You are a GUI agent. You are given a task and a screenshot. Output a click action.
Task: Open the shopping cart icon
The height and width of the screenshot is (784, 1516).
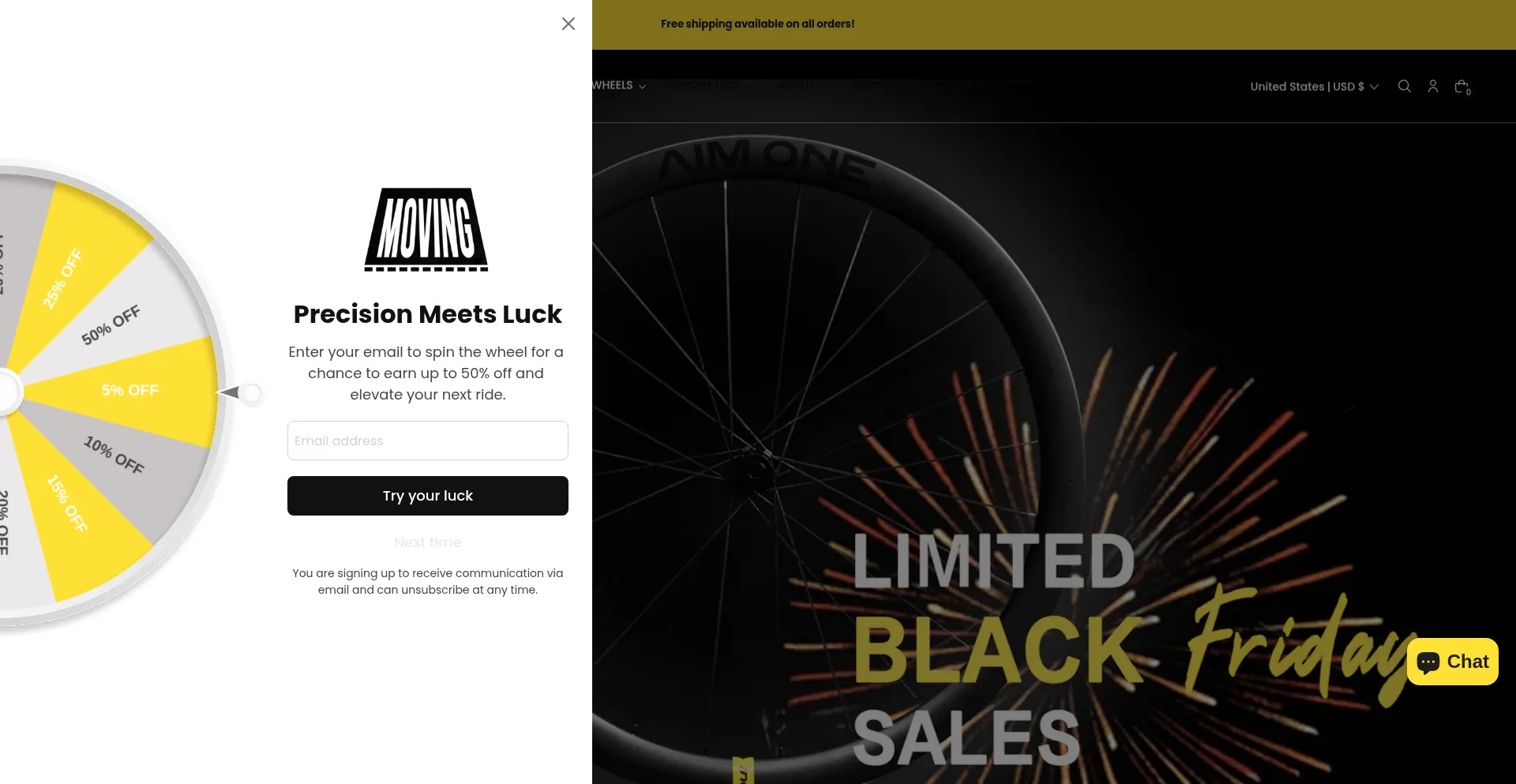coord(1462,87)
